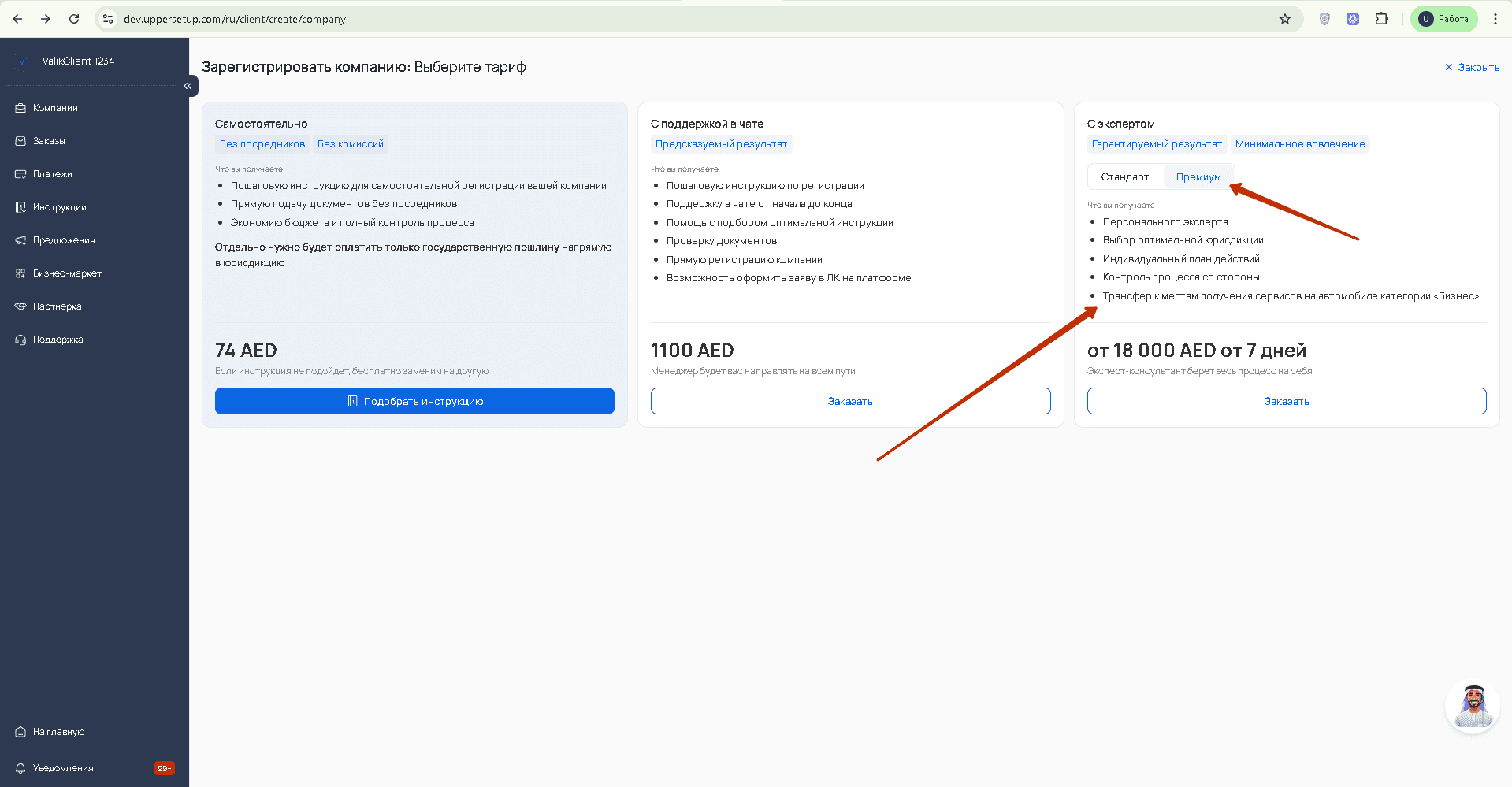This screenshot has width=1512, height=787.
Task: Select the Премиум tariff option
Action: pos(1198,177)
